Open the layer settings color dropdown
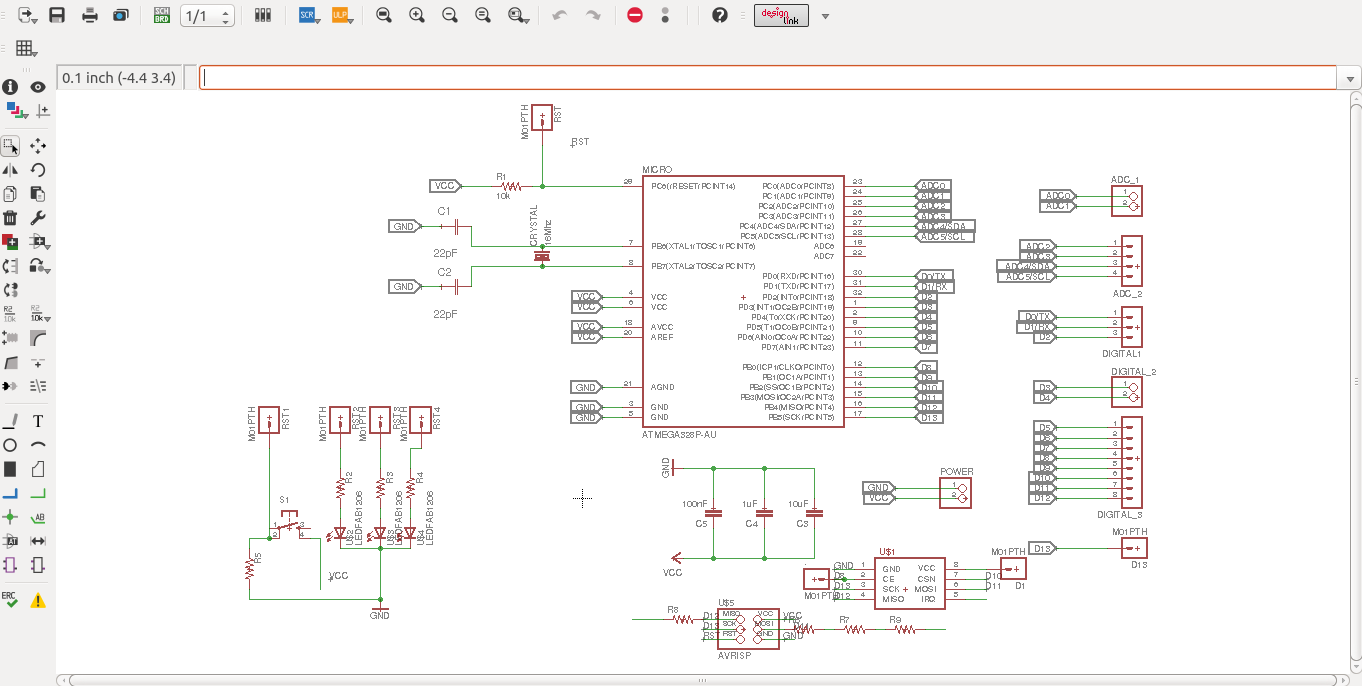 click(14, 110)
